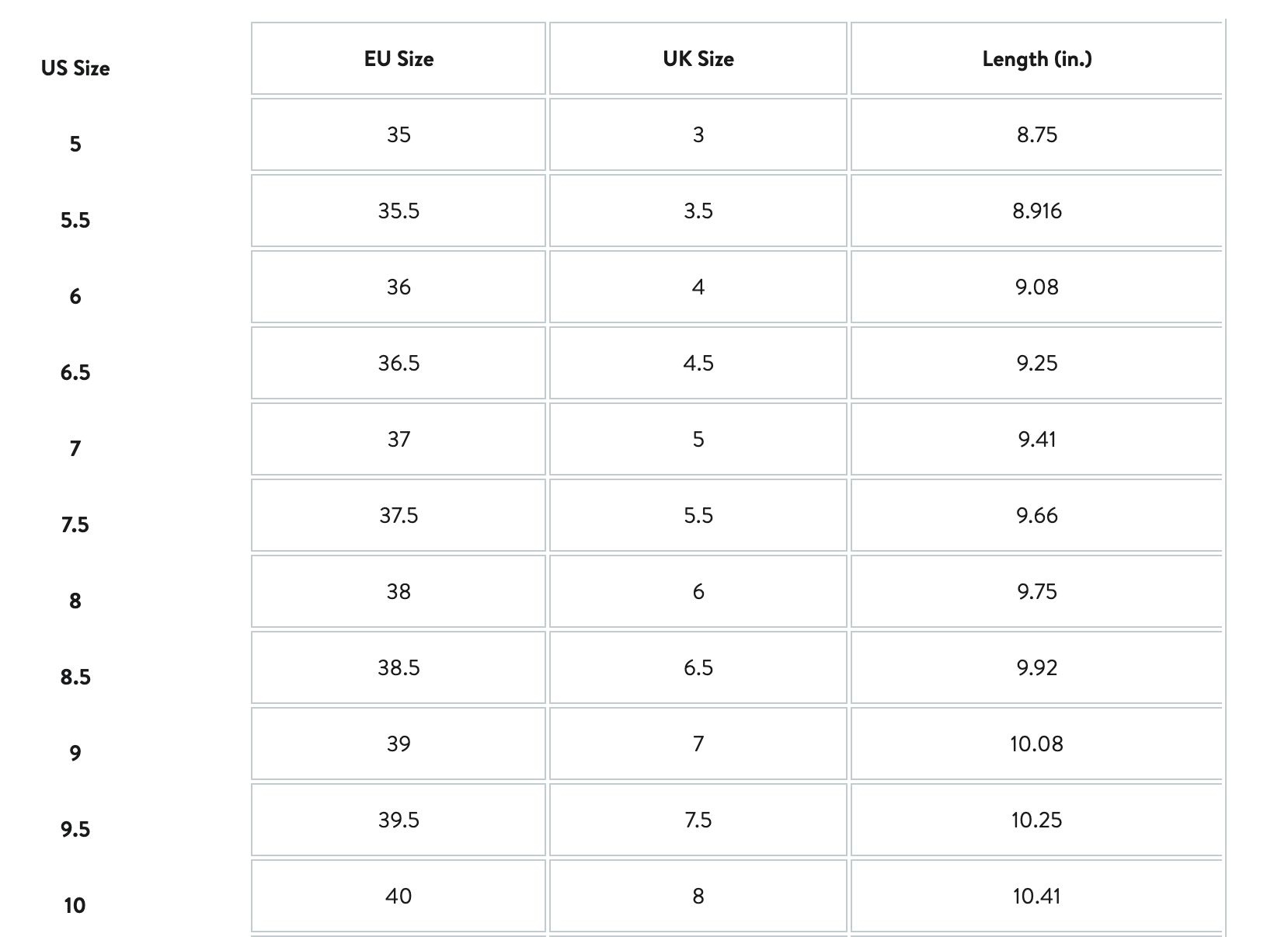Select the length 9.41 cell
Screen dimensions: 1288x937
pos(1036,439)
